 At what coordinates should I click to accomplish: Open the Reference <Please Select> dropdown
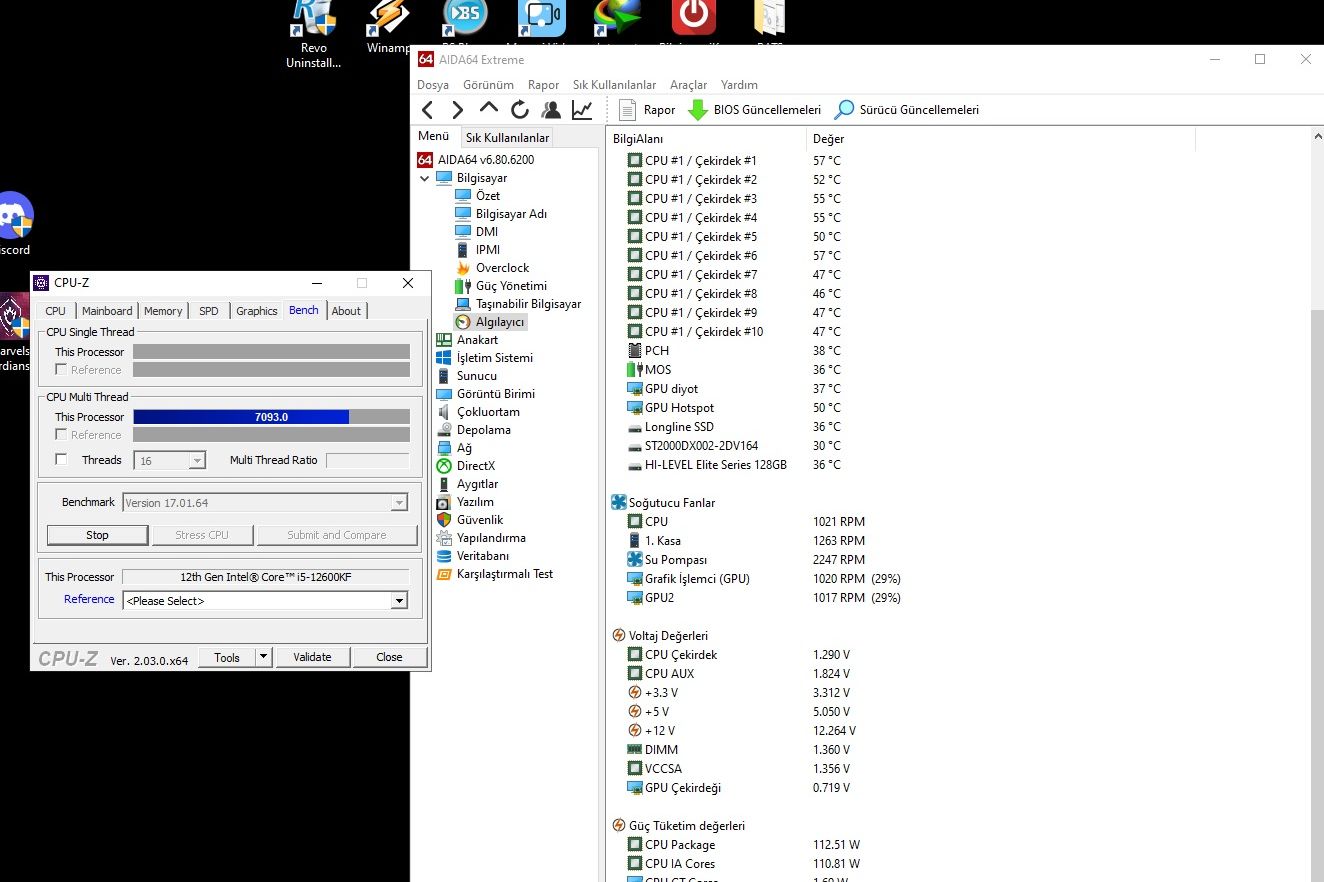coord(265,600)
